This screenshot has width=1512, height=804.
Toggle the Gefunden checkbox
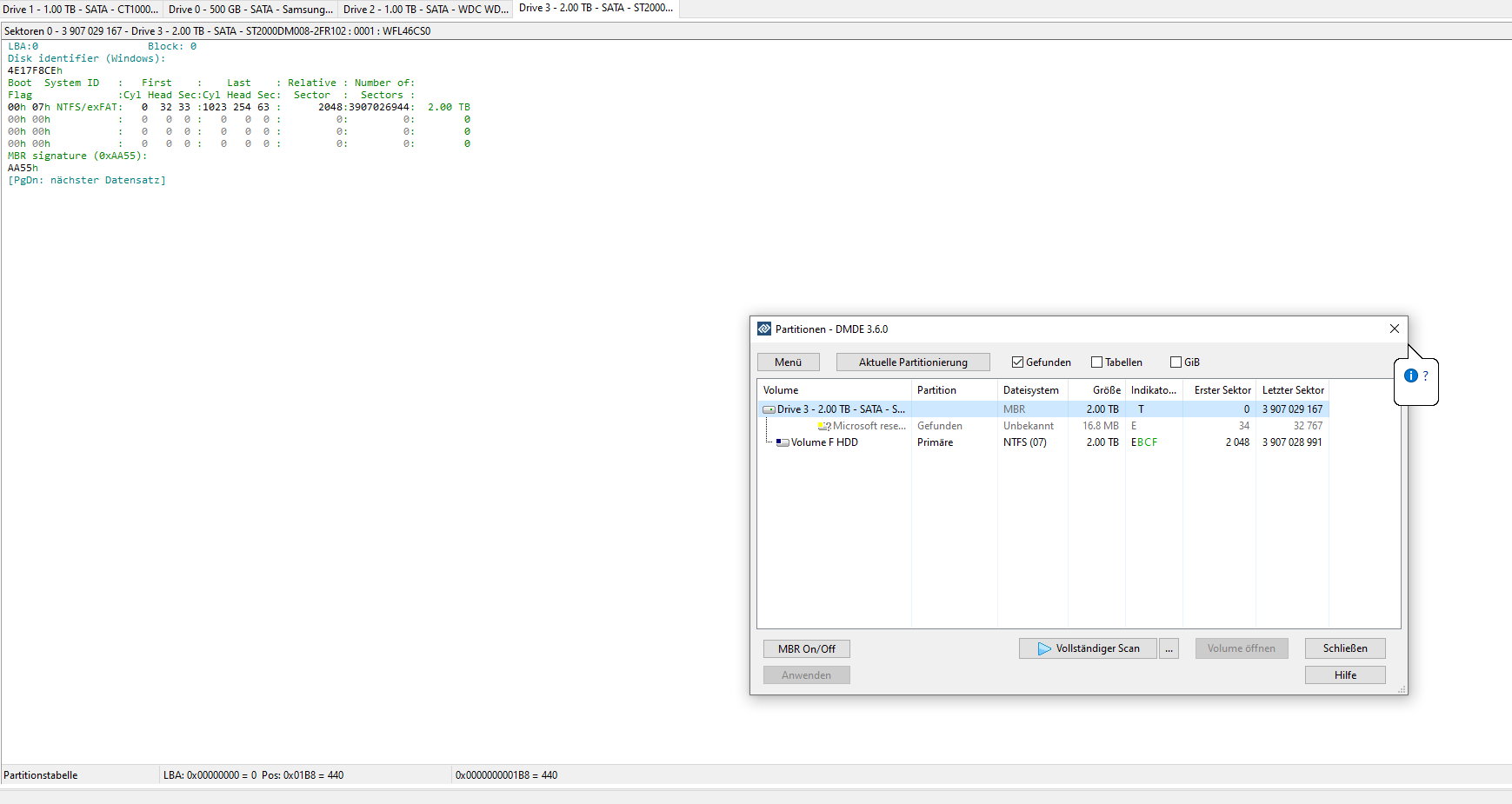[1017, 362]
